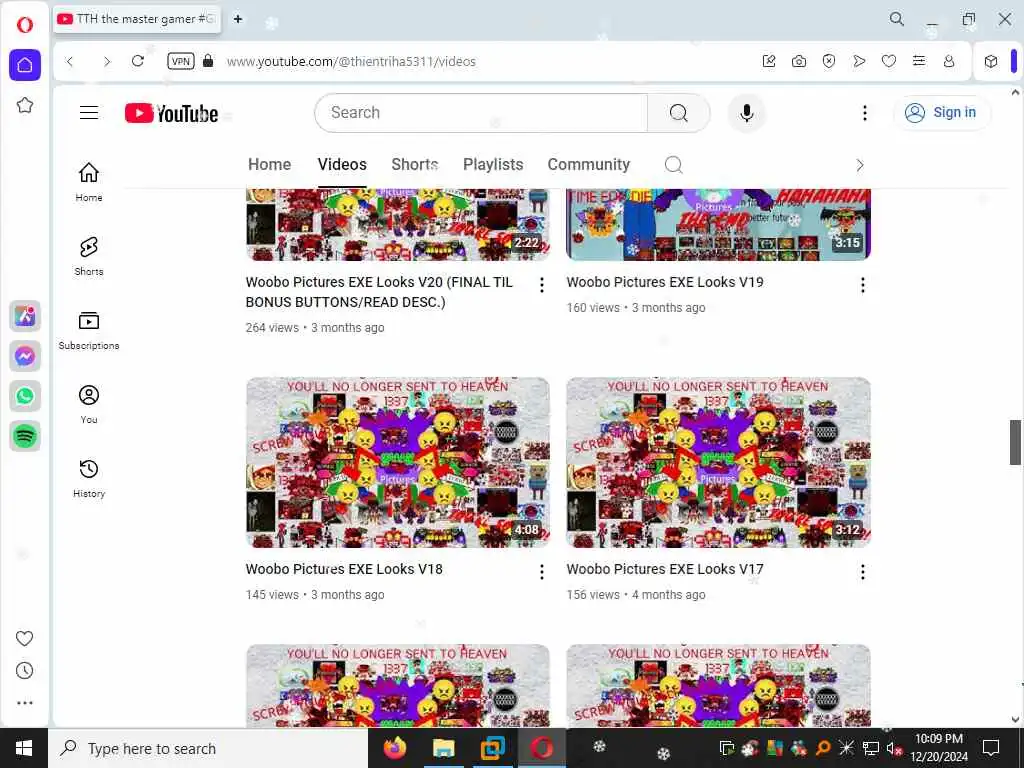Open ad blocker shield icon

829,61
